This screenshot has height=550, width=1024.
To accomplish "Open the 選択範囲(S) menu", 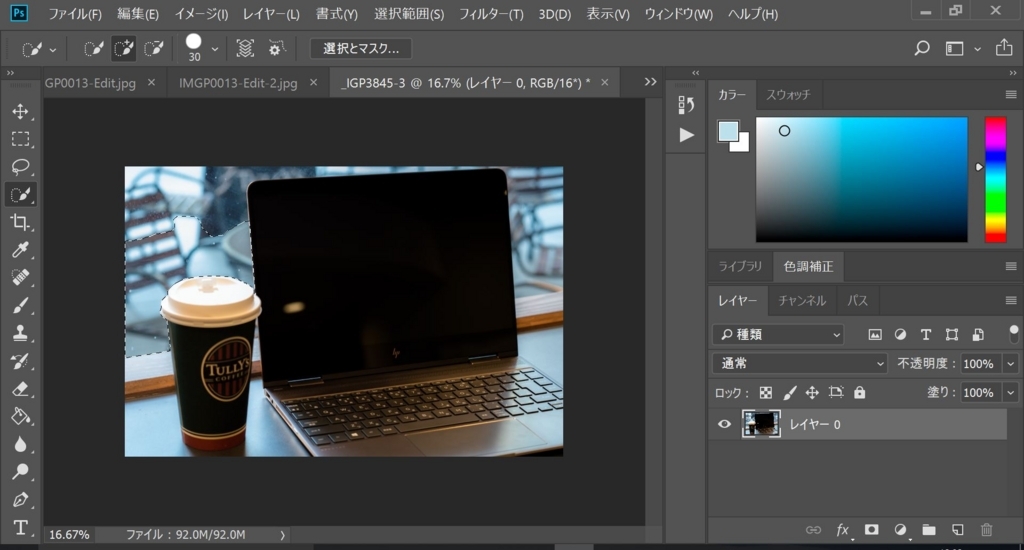I will click(x=409, y=14).
